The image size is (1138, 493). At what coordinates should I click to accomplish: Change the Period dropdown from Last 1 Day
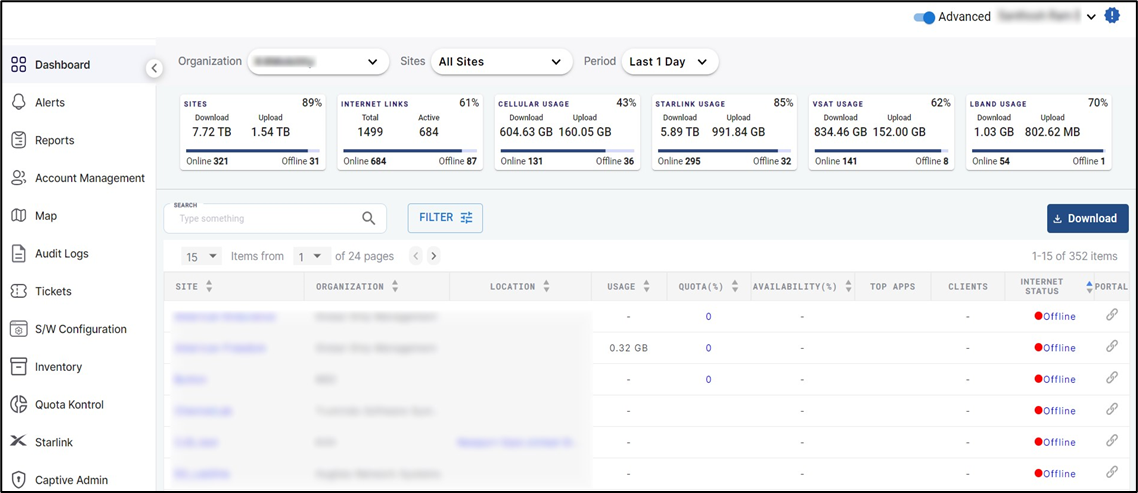pos(669,62)
